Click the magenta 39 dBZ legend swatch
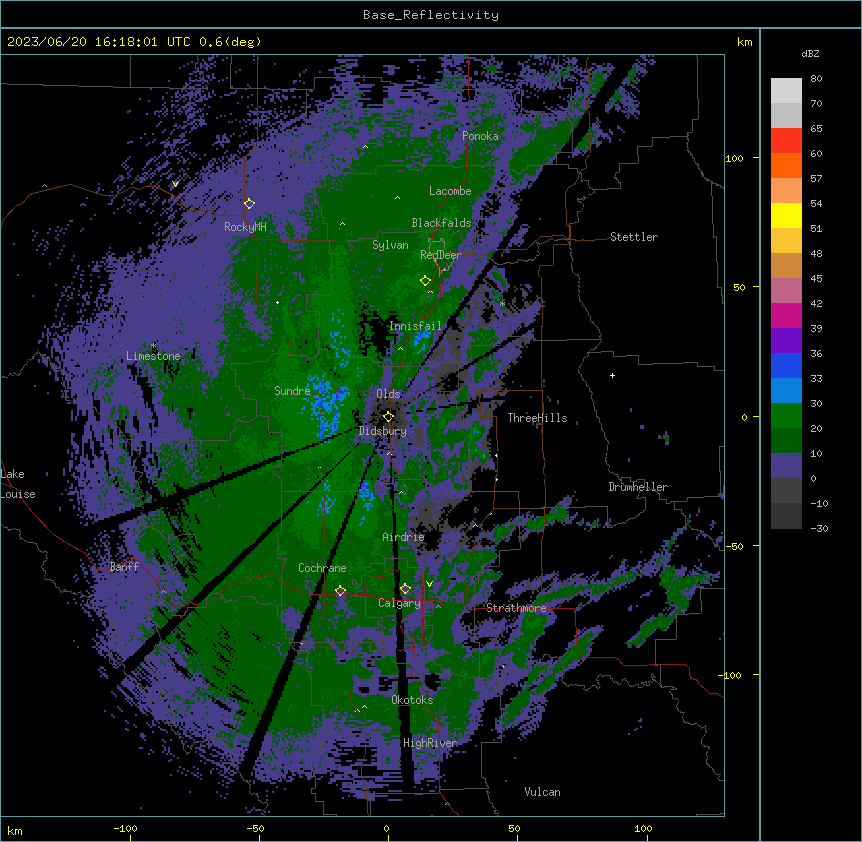The width and height of the screenshot is (862, 842). [786, 315]
